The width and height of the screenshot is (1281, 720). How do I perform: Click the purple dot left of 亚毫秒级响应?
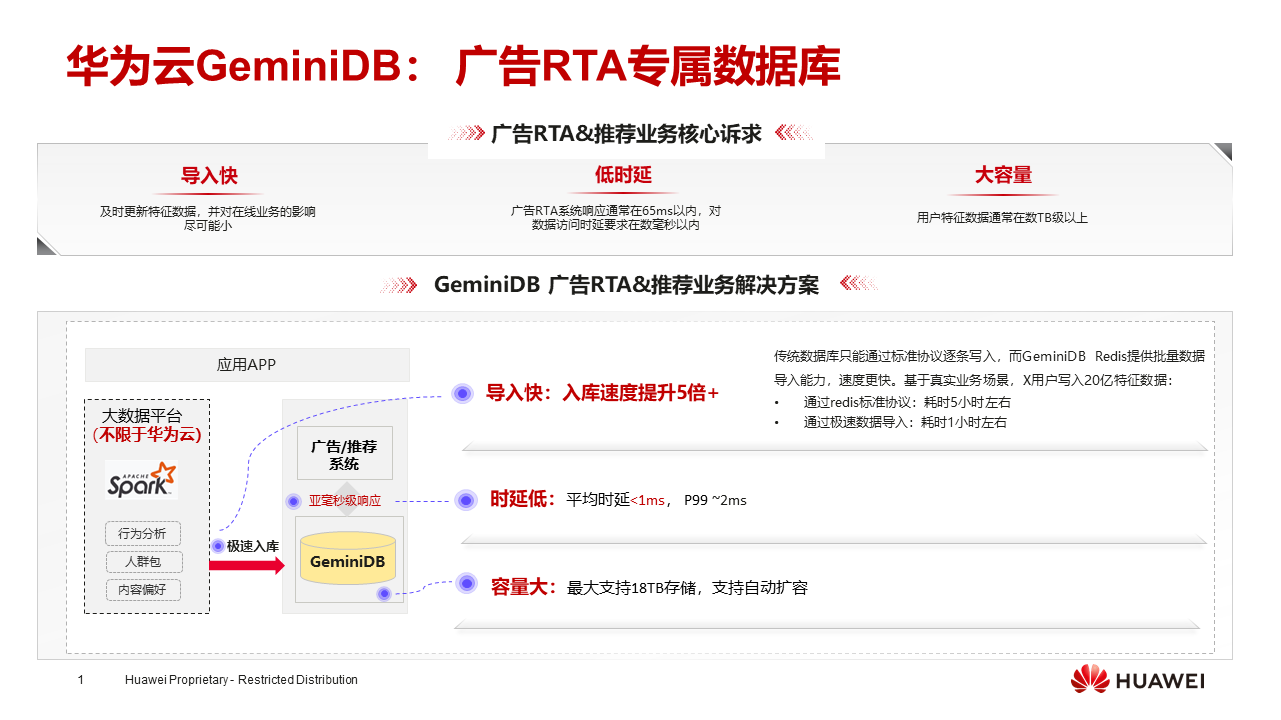point(294,501)
